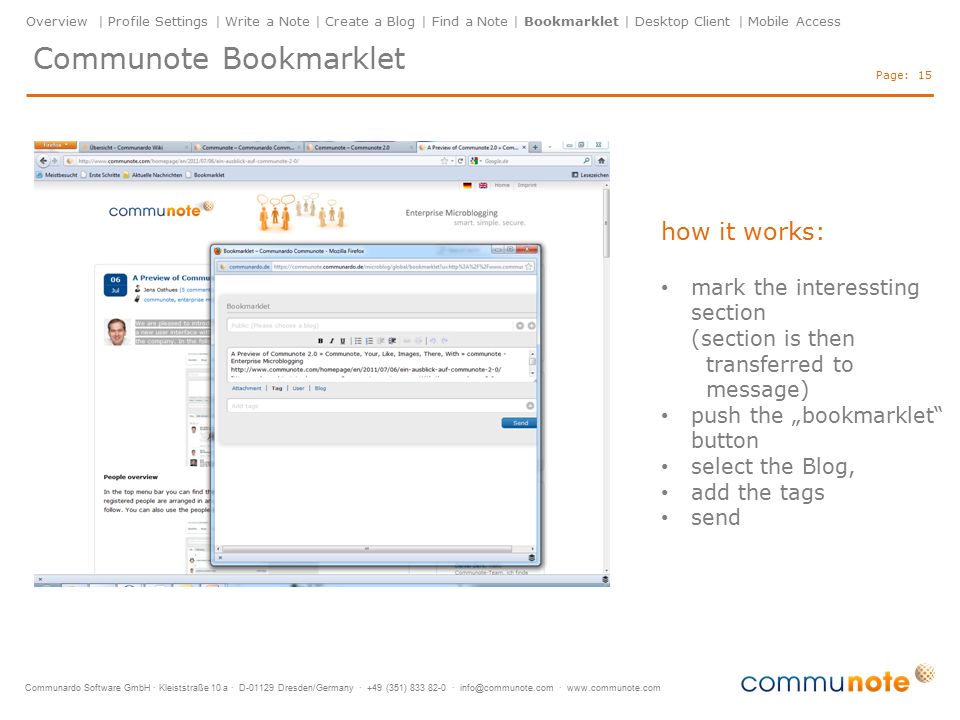Viewport: 960px width, 720px height.
Task: Open a new tab with the plus button
Action: click(x=535, y=148)
